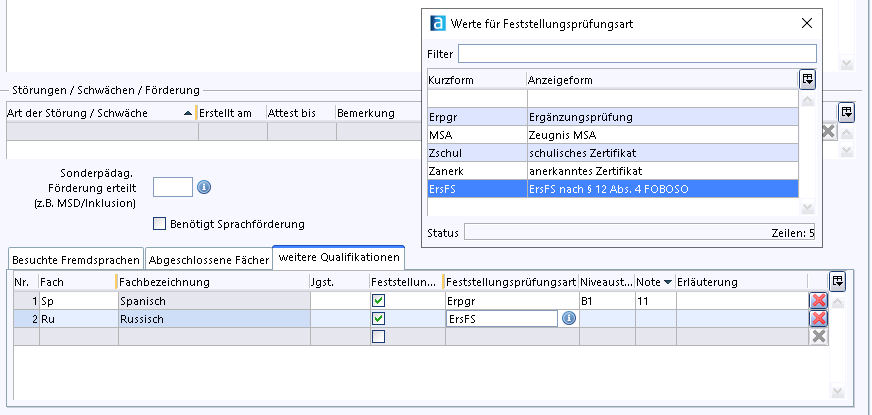Open column options icon in popup table
This screenshot has height=415, width=872.
point(807,79)
